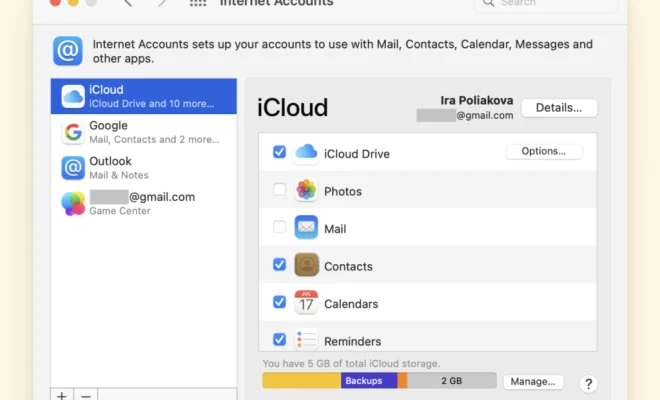Select the iCloud account in sidebar
Screen dimensions: 660x400
[144, 96]
